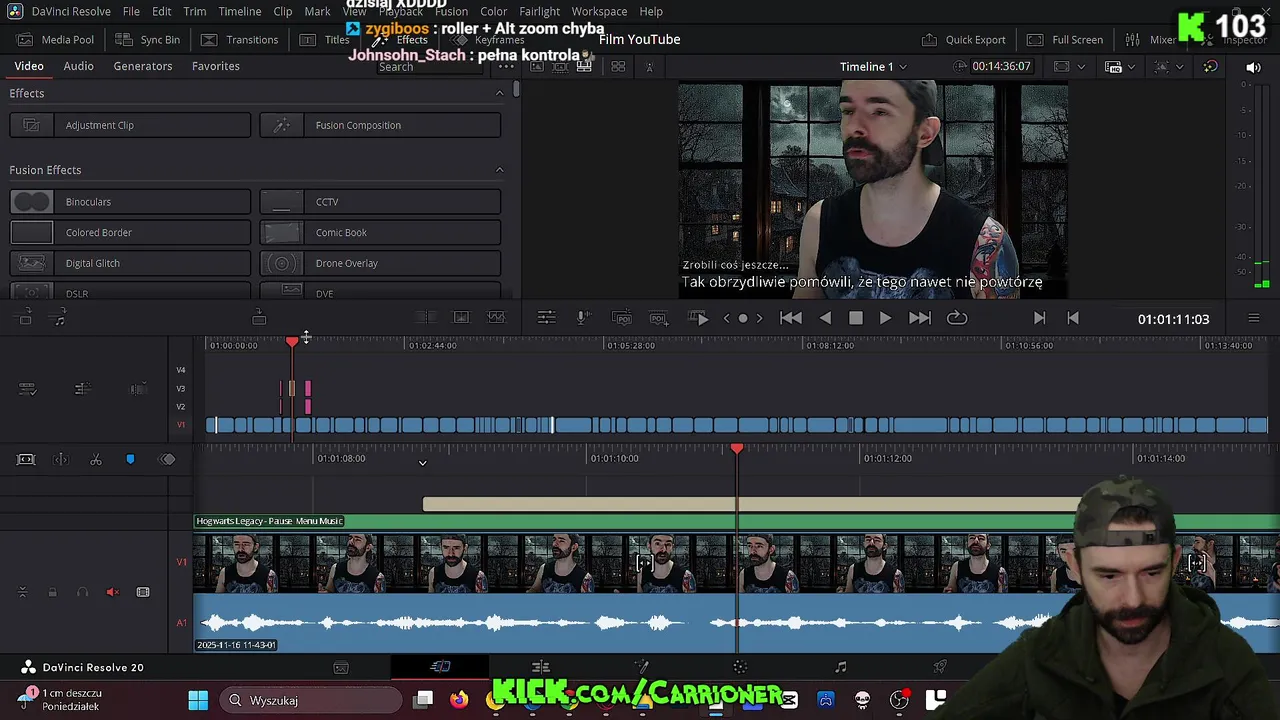Screen dimensions: 1280x720
Task: Select the Fusion Composition effect
Action: pos(380,125)
